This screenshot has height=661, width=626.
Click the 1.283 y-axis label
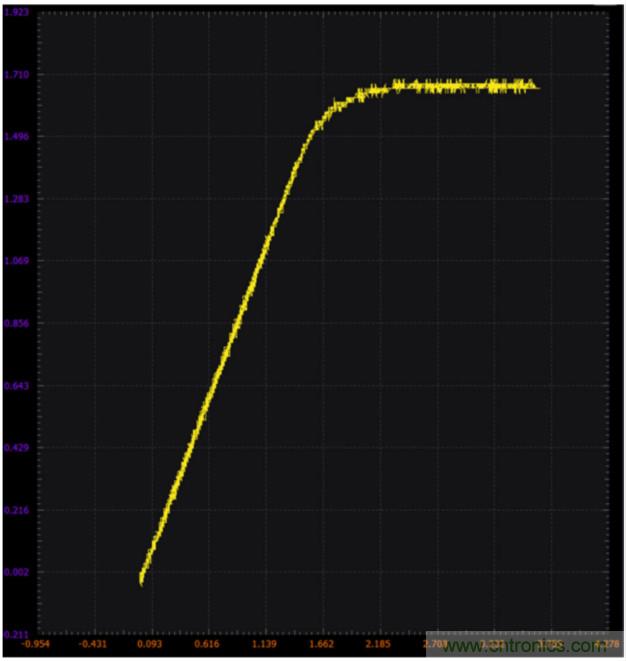coord(17,199)
